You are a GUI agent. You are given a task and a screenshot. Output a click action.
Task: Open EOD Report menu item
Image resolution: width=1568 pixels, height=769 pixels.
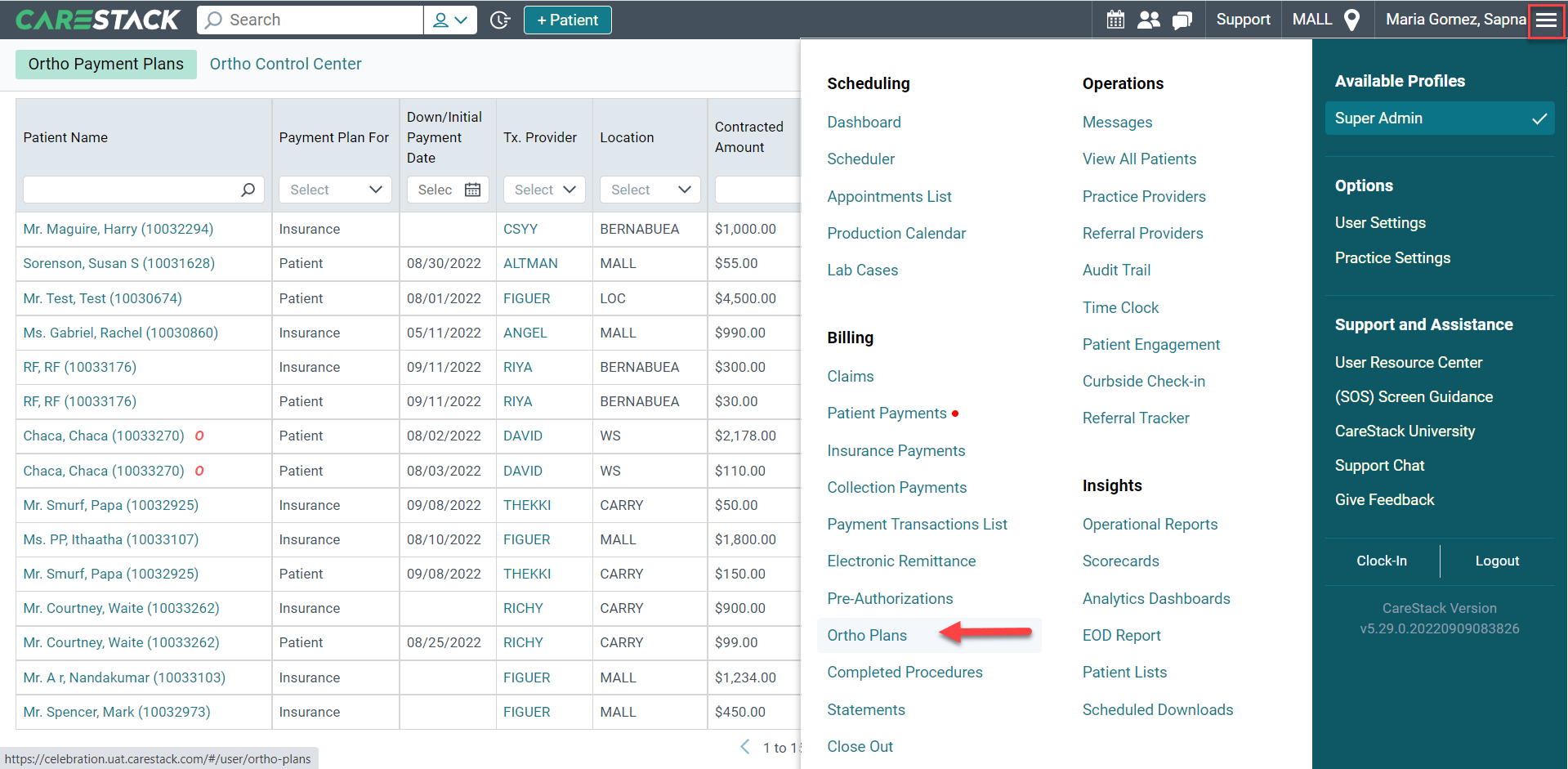pyautogui.click(x=1121, y=635)
